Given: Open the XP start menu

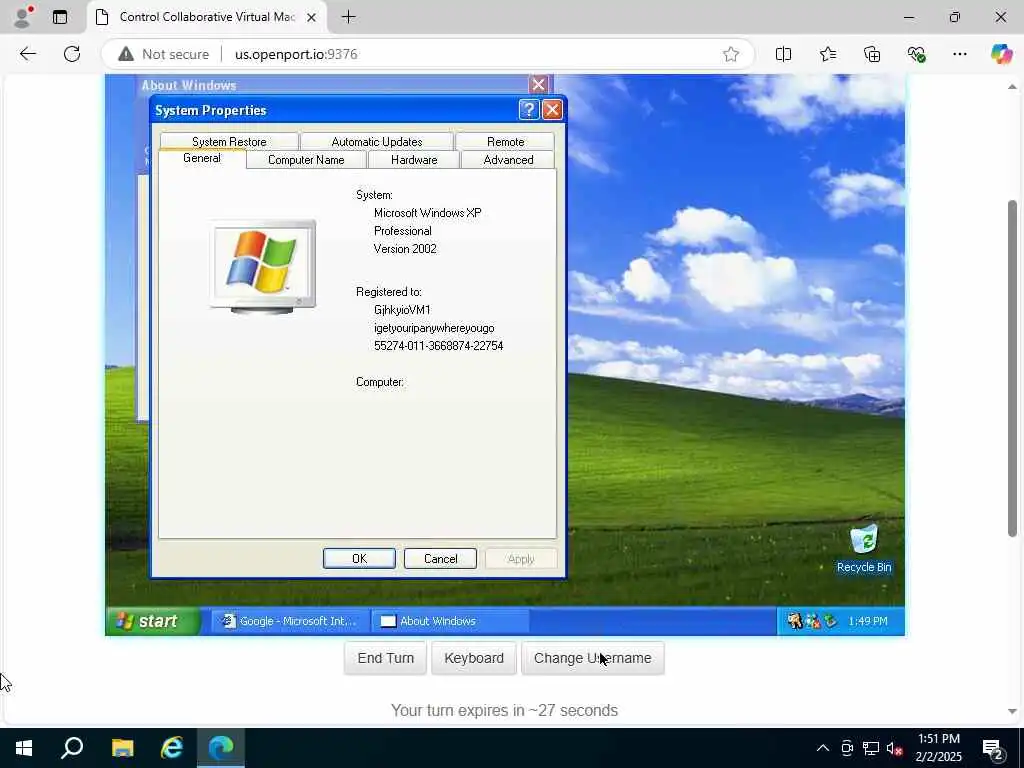Looking at the screenshot, I should point(153,621).
